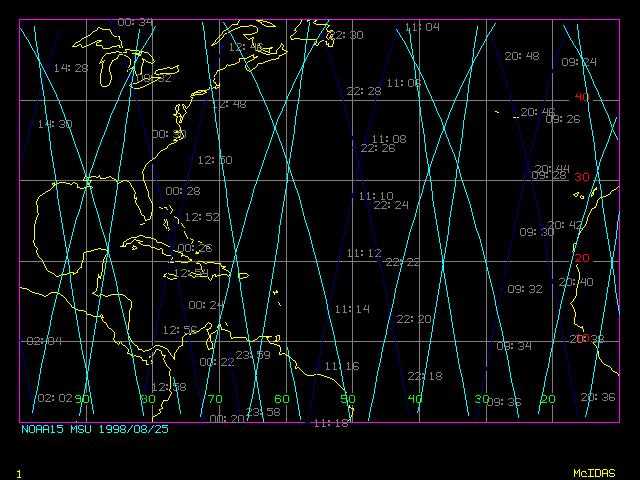Pick the 09:34 time label

coord(514,346)
